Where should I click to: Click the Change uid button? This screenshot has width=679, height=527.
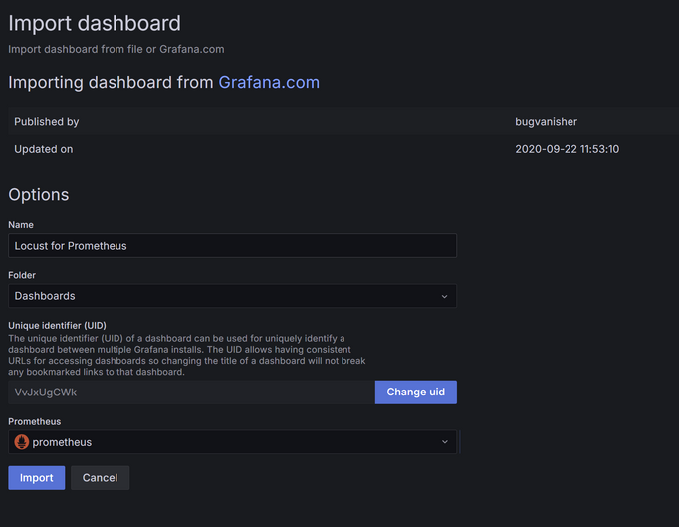(415, 392)
